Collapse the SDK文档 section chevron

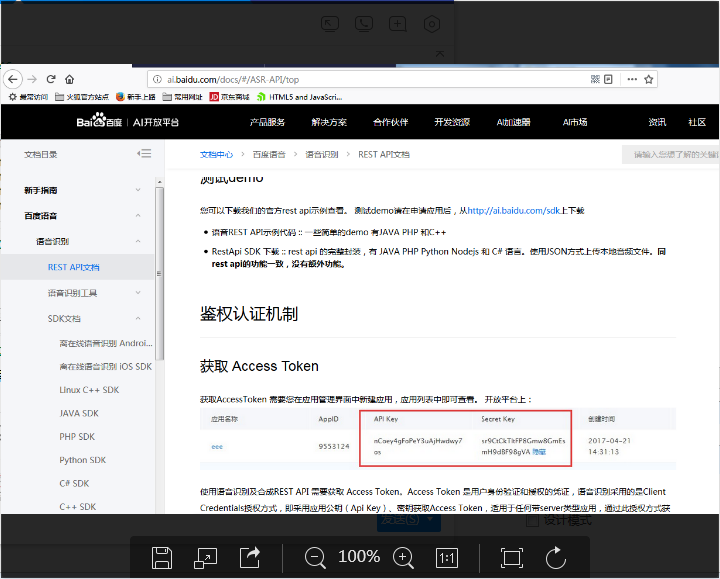point(138,318)
